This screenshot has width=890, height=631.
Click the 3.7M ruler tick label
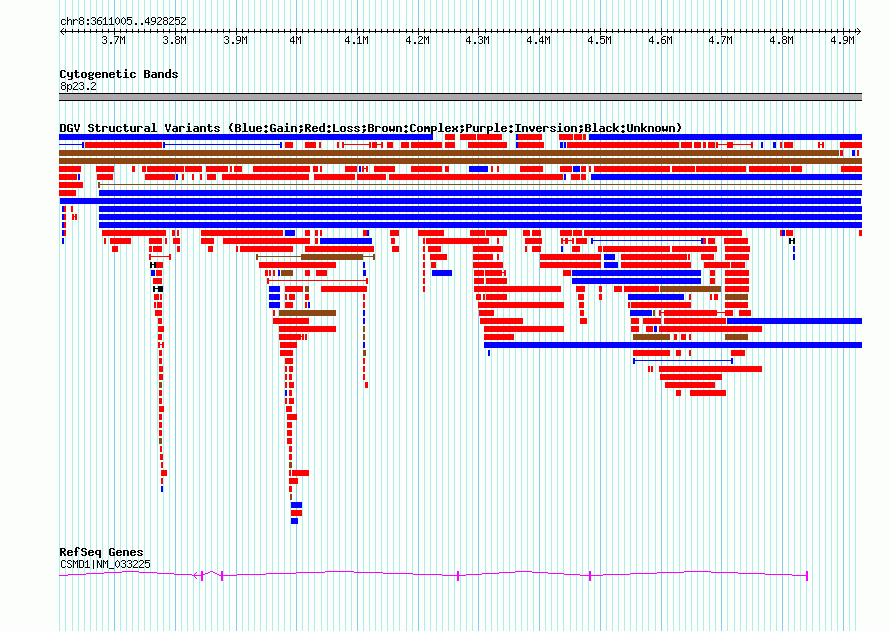point(114,40)
